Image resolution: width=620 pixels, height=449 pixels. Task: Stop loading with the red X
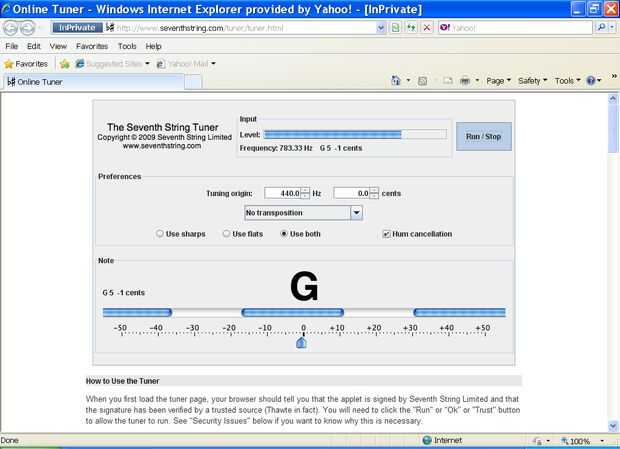tap(427, 28)
